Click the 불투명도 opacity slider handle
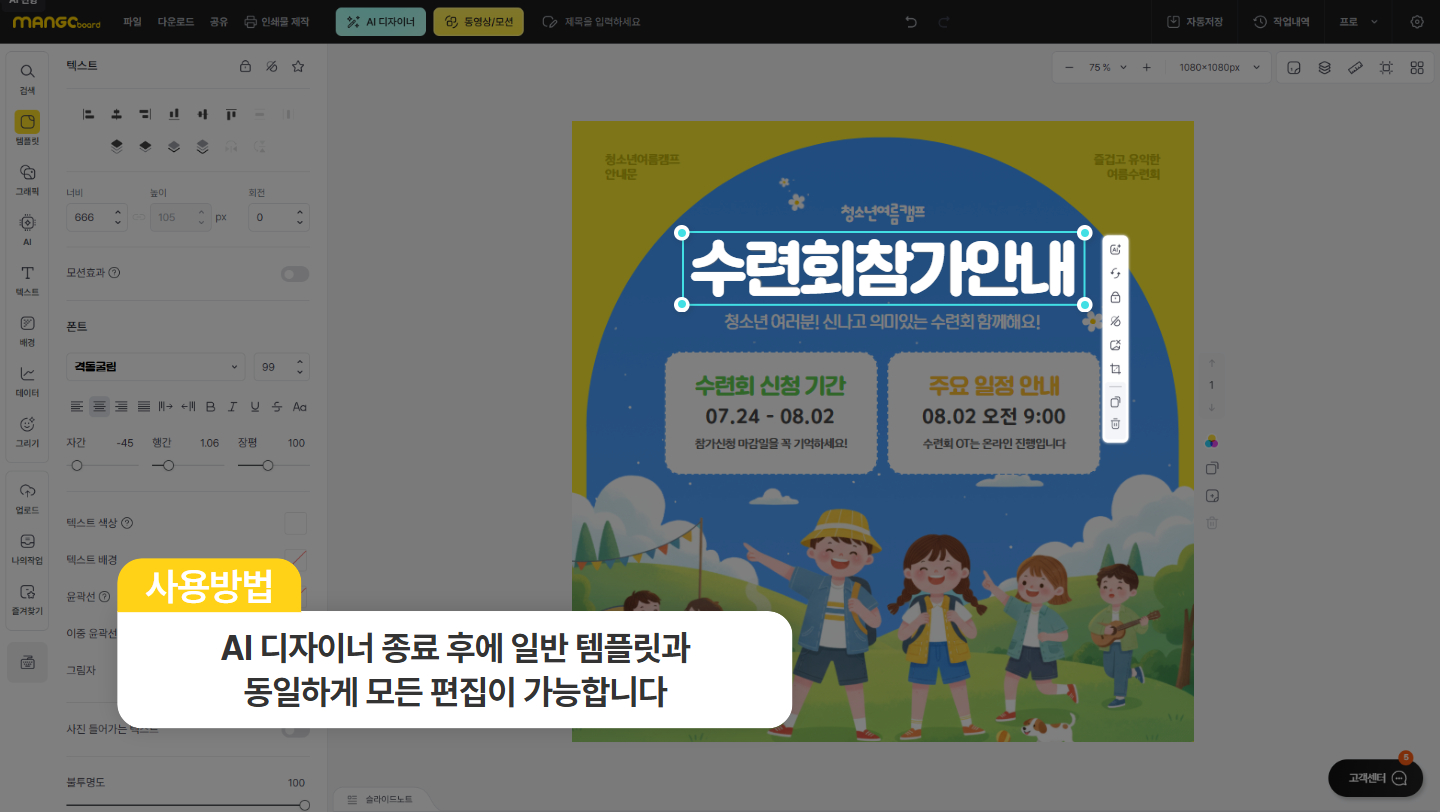The image size is (1440, 812). tap(304, 804)
